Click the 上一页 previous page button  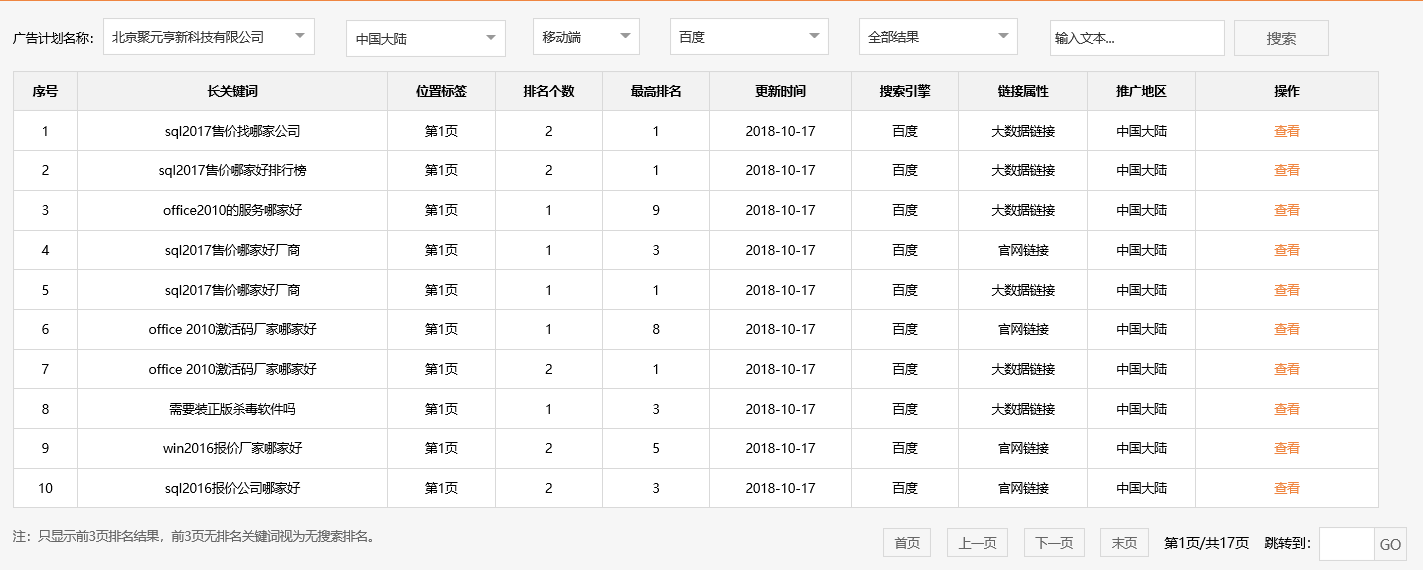(x=977, y=543)
